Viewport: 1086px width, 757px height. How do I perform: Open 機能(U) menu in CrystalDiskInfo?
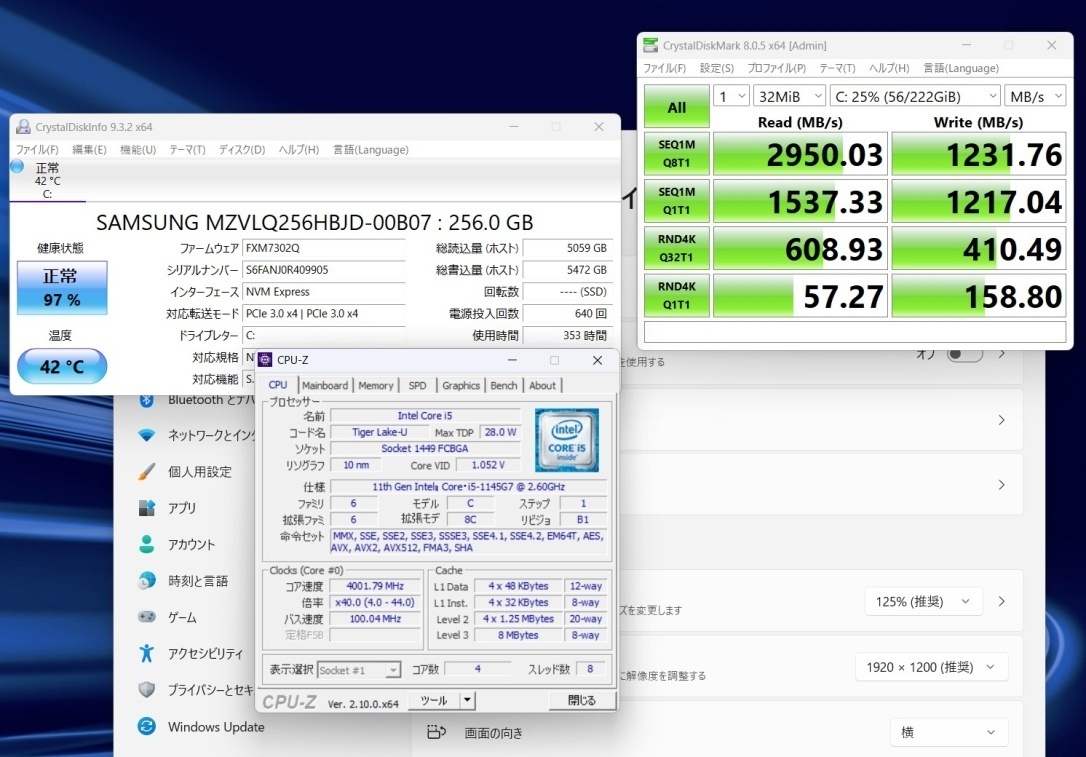[x=138, y=150]
